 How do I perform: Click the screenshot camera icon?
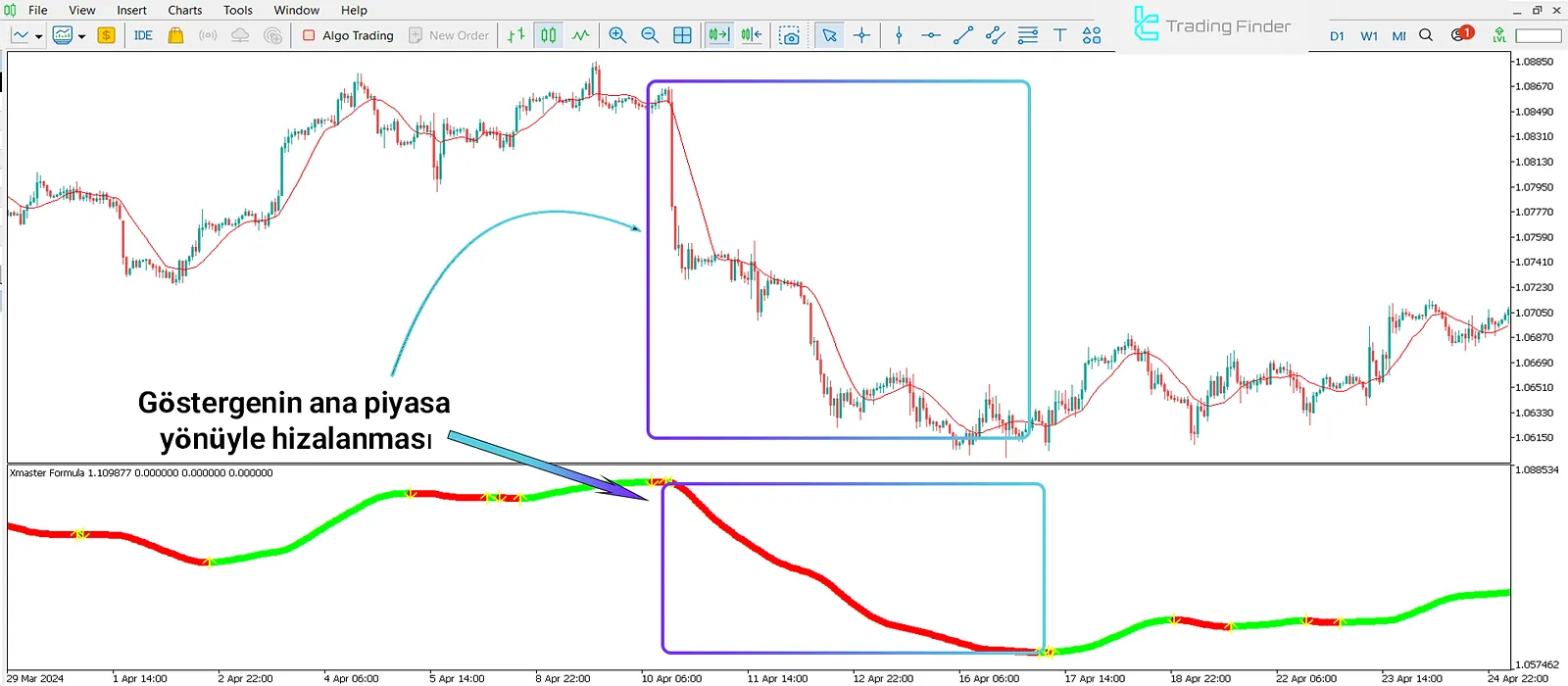tap(789, 35)
